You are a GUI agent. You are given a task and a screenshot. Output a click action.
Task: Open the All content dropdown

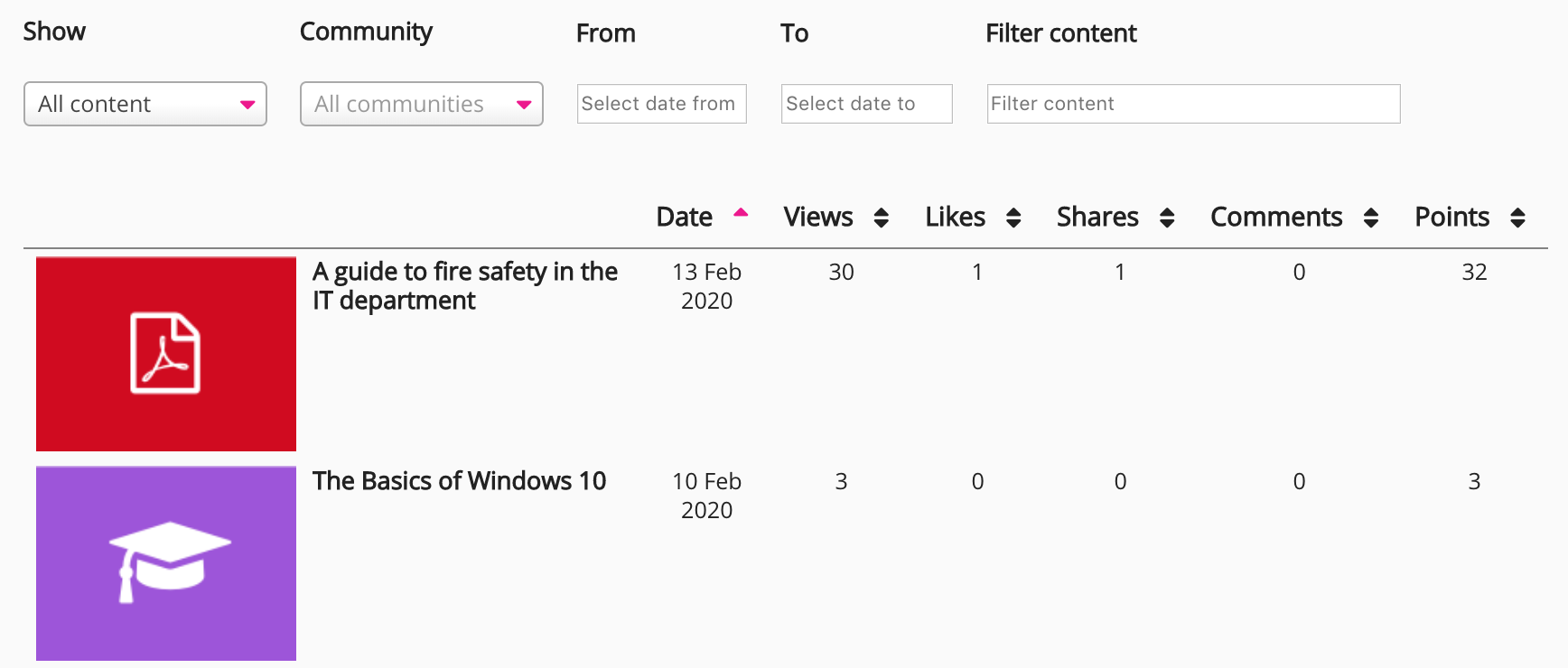point(145,104)
